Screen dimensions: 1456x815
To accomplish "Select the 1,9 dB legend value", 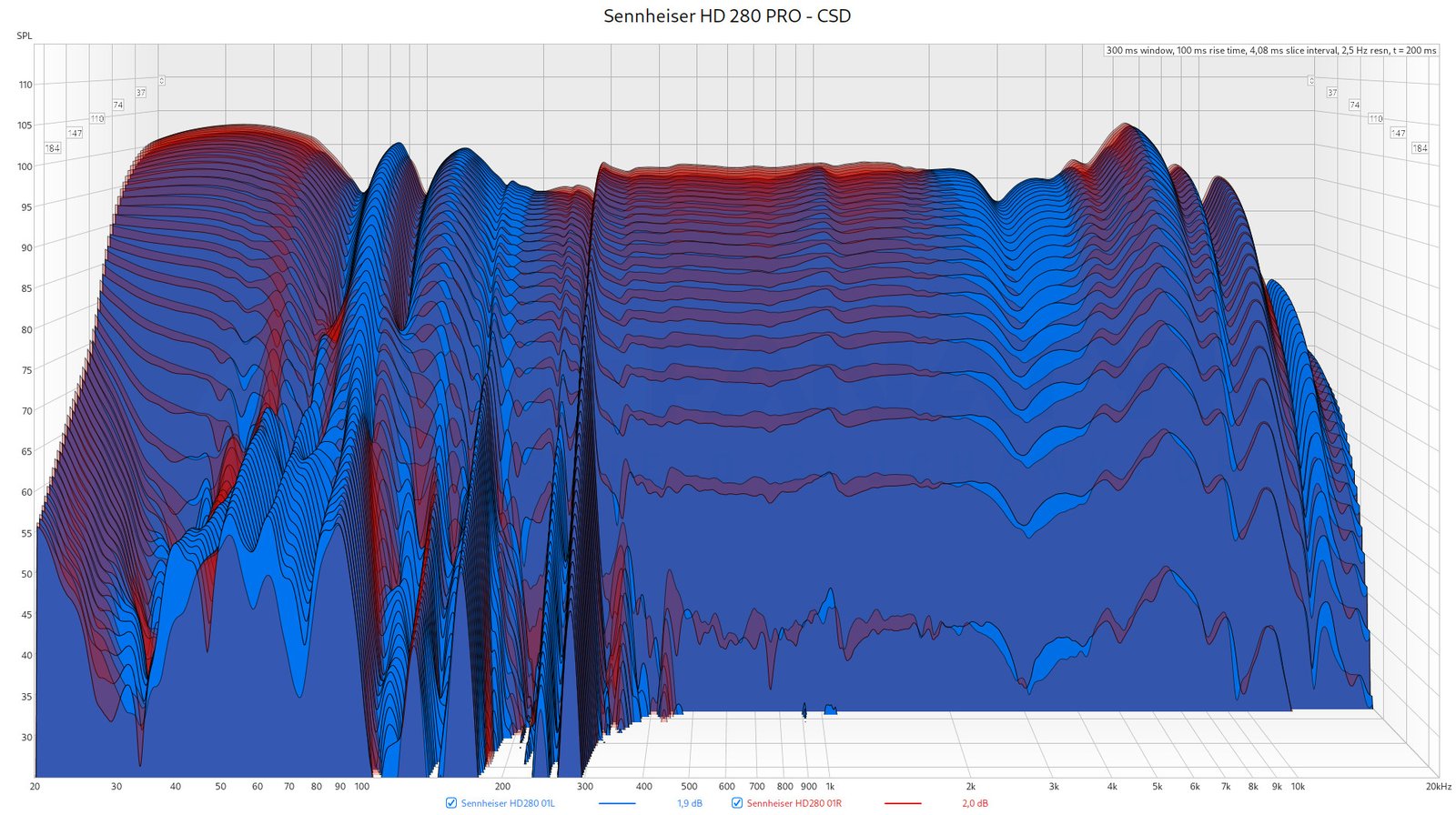I will (x=690, y=803).
